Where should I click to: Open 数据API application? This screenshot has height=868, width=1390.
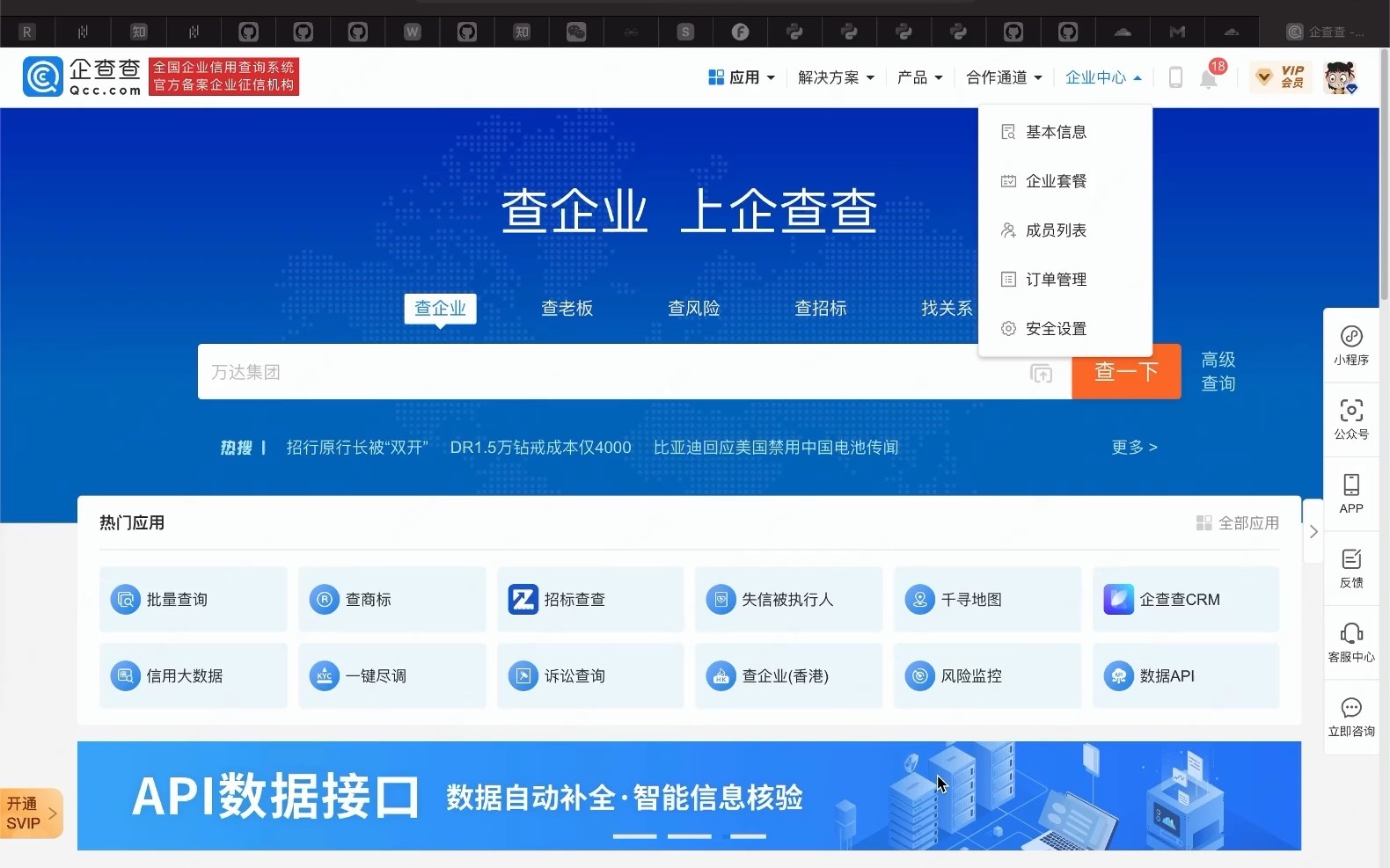(1186, 675)
